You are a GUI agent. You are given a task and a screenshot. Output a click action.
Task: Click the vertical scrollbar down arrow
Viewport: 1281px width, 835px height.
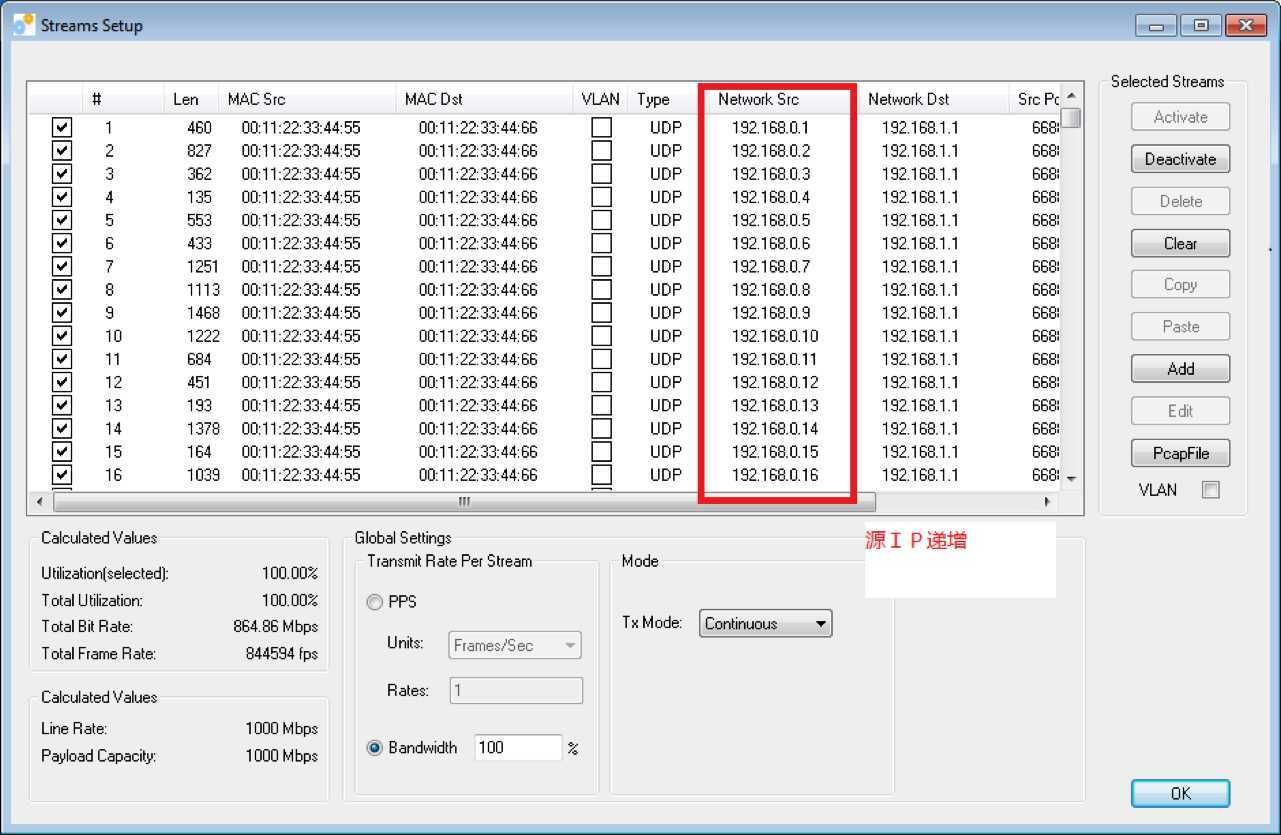pos(1071,479)
